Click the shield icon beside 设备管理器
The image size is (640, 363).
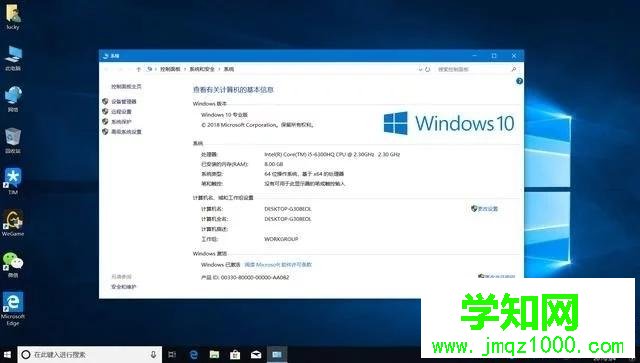tap(105, 101)
